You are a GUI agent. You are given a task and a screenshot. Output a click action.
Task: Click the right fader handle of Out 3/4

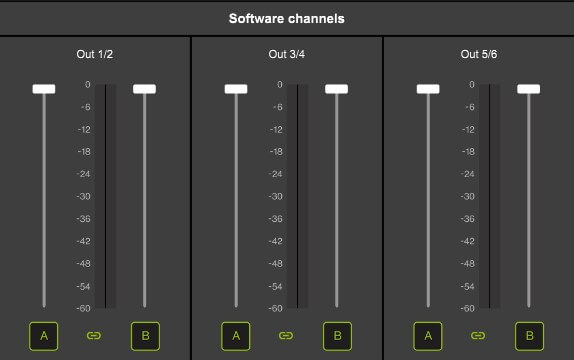pyautogui.click(x=336, y=89)
